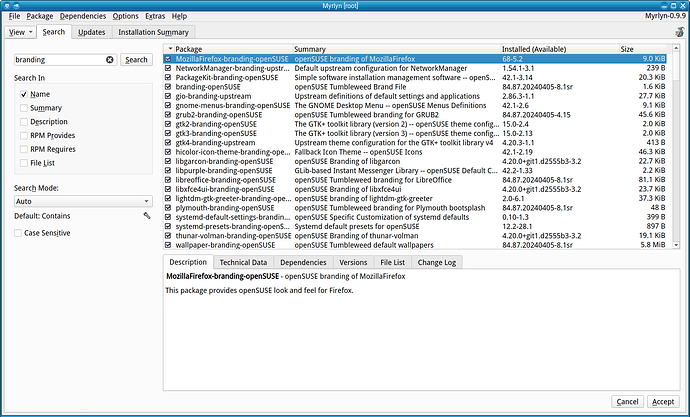
Task: Enable Case Sensitive search
Action: pyautogui.click(x=18, y=233)
